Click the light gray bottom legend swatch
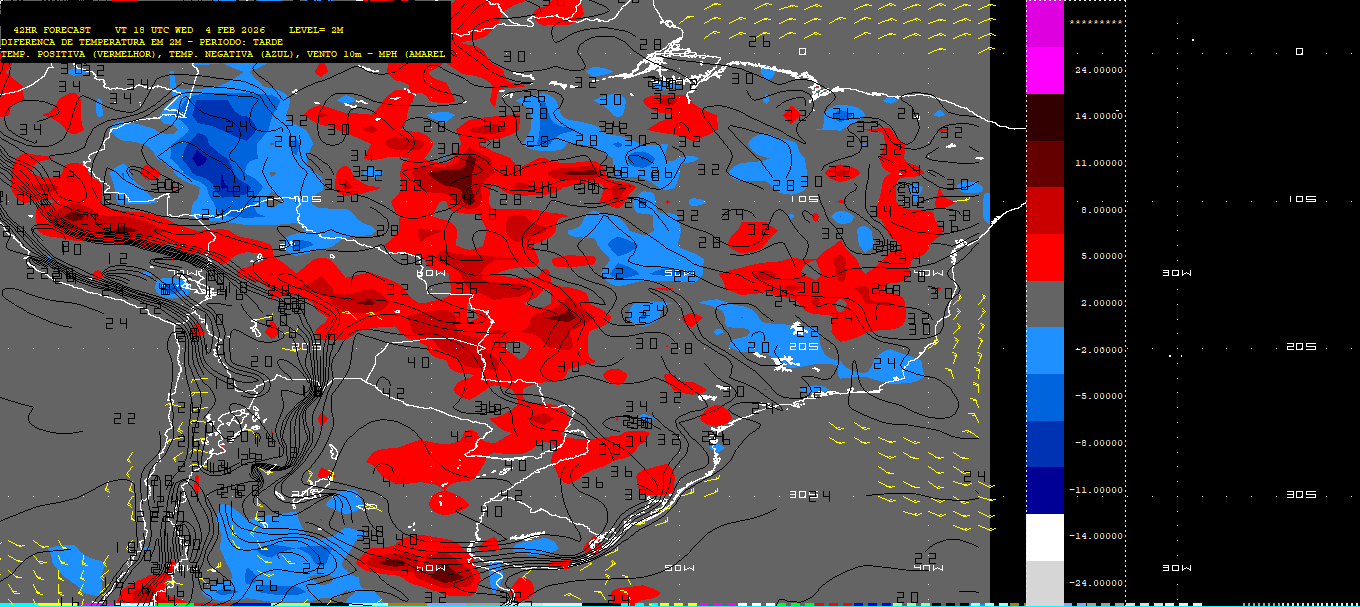 tap(1045, 582)
